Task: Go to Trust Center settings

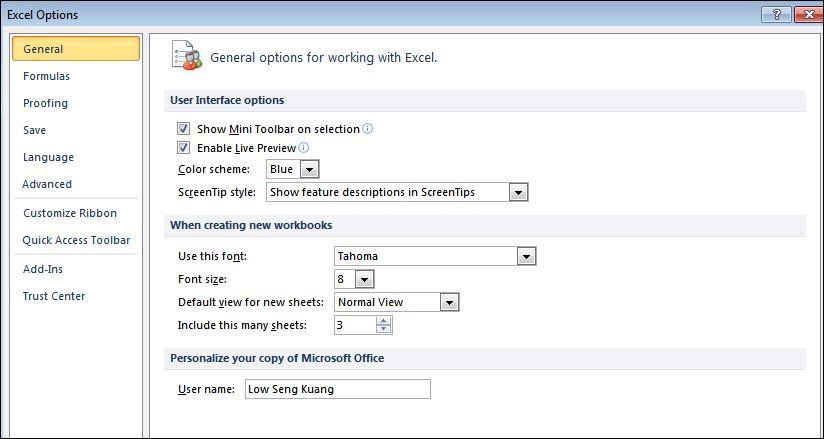Action: pyautogui.click(x=54, y=296)
